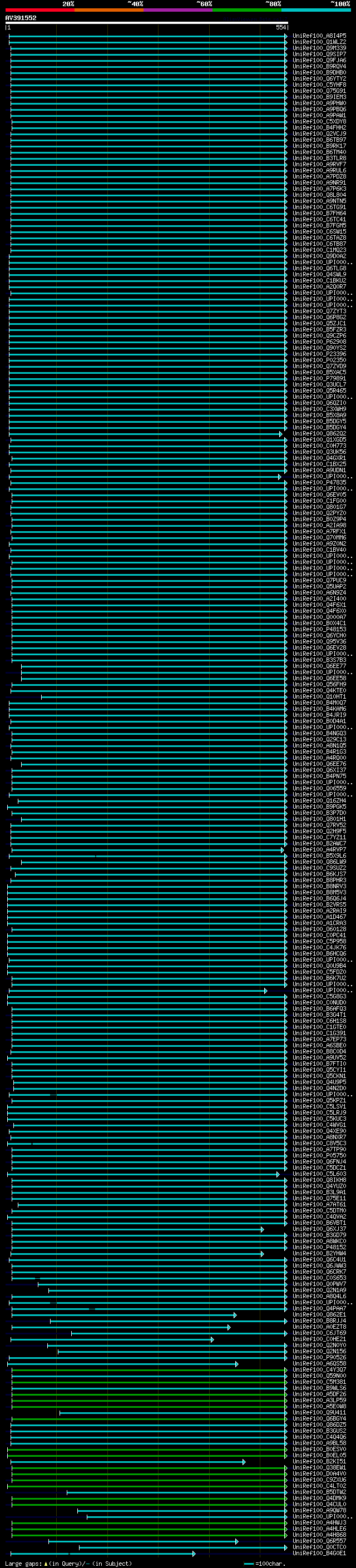Screen dimensions: 356x1568
Task: Select the UniRef100_A7PDZ8 label
Action: [319, 176]
